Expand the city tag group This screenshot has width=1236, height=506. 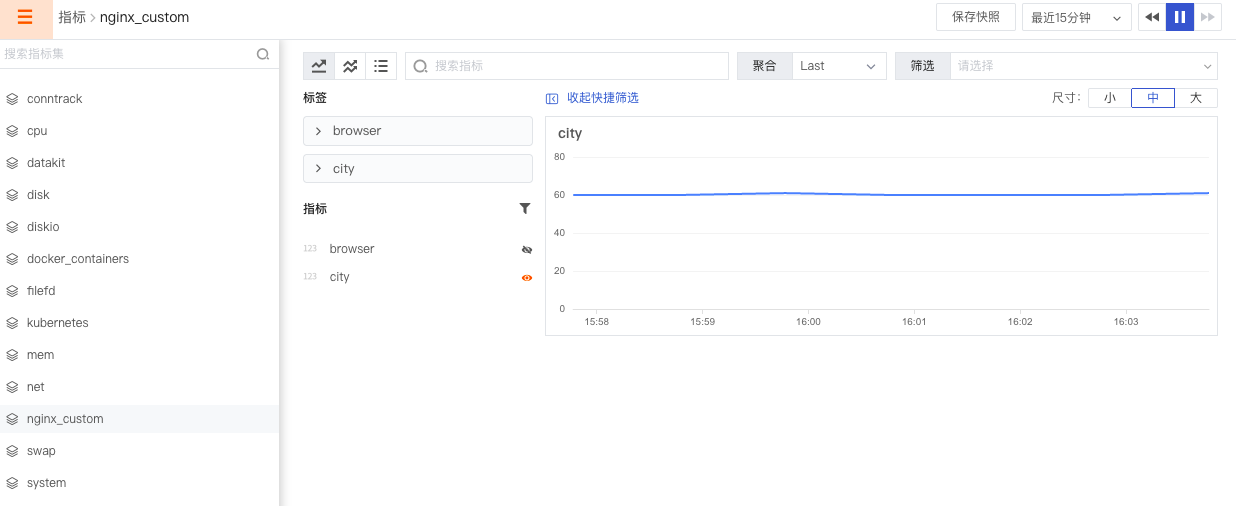click(x=417, y=169)
